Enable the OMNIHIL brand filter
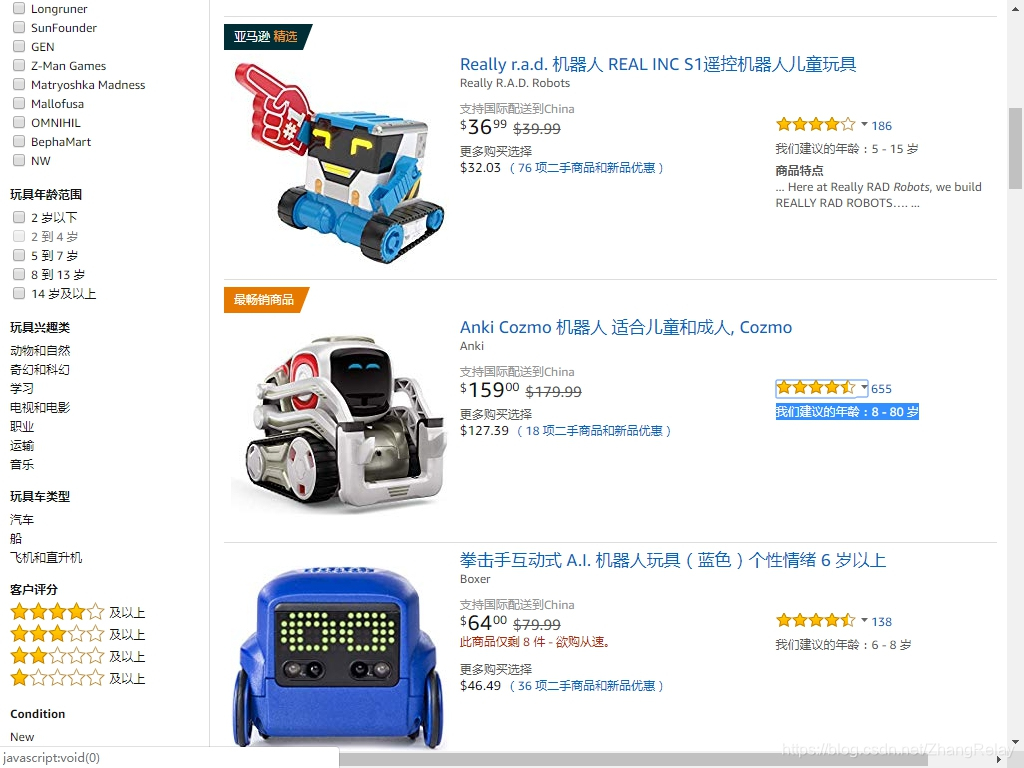 click(20, 122)
